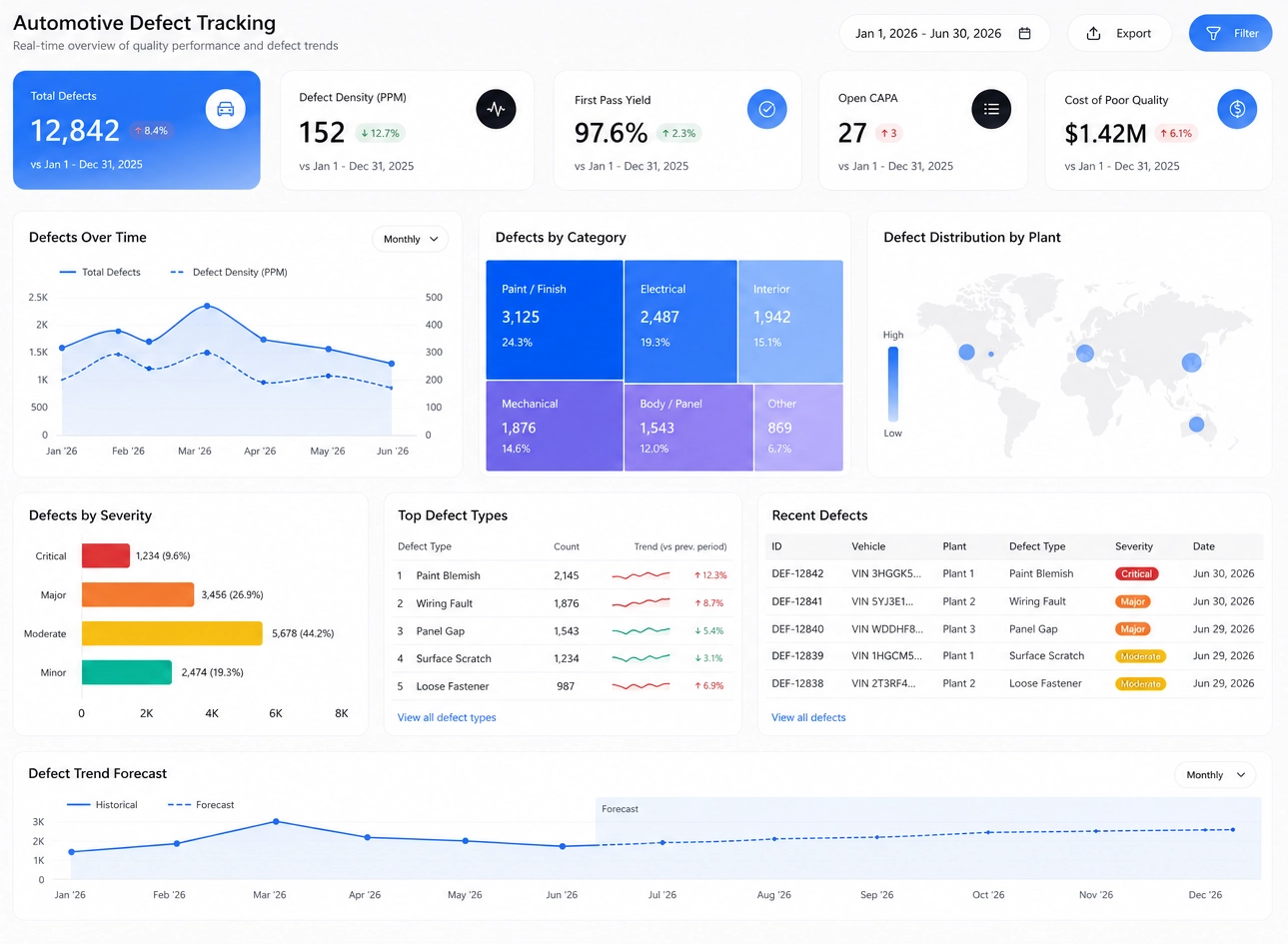Open the Filter options
Image resolution: width=1288 pixels, height=944 pixels.
1230,33
